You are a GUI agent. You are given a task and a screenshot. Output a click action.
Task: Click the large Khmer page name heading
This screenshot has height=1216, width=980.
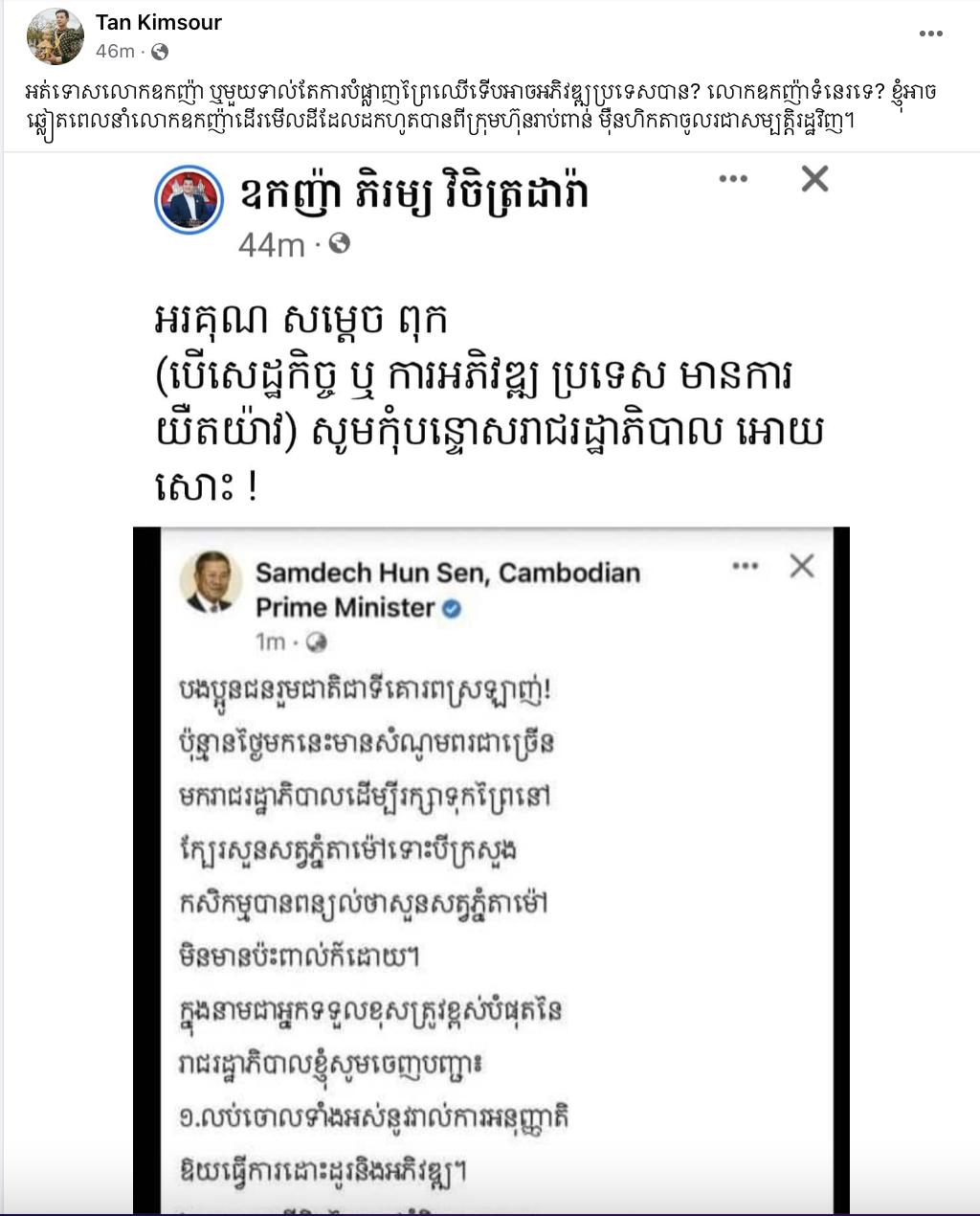click(x=414, y=194)
